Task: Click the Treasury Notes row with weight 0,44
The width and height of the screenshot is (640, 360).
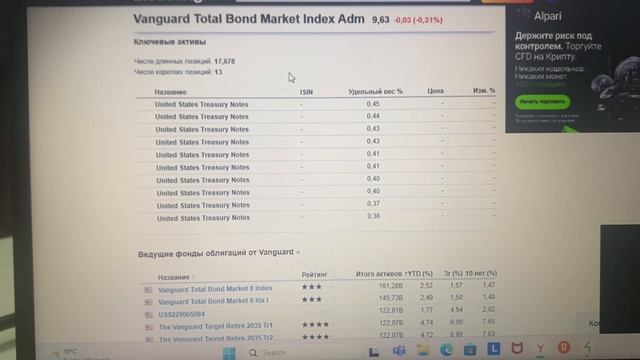Action: [x=316, y=116]
